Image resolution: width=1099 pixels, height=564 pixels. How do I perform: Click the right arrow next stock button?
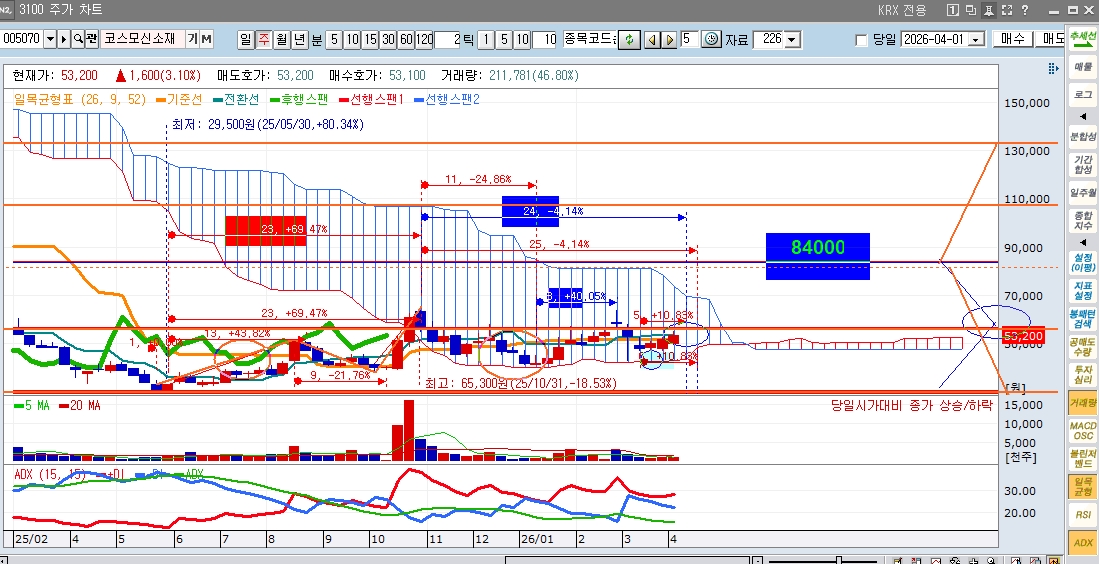[668, 39]
